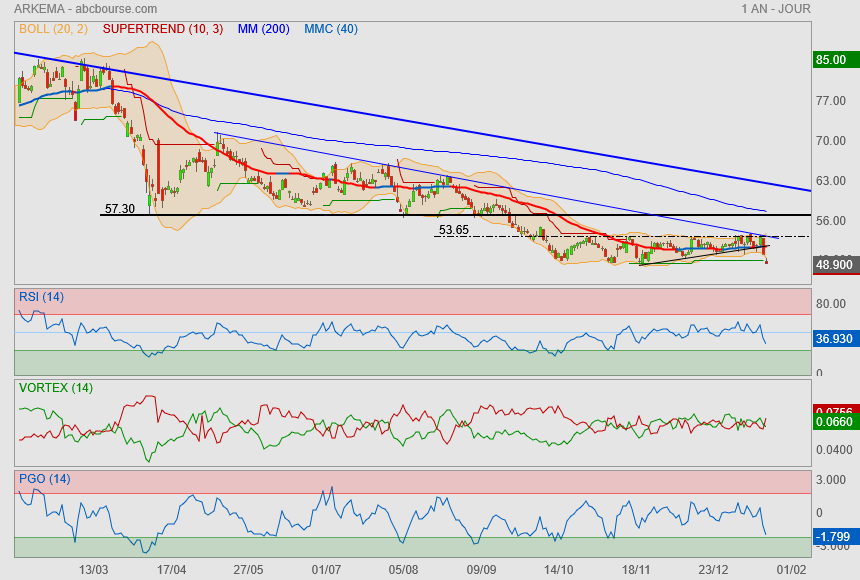This screenshot has height=580, width=860.
Task: Select the MM (200) legend label
Action: 263,29
